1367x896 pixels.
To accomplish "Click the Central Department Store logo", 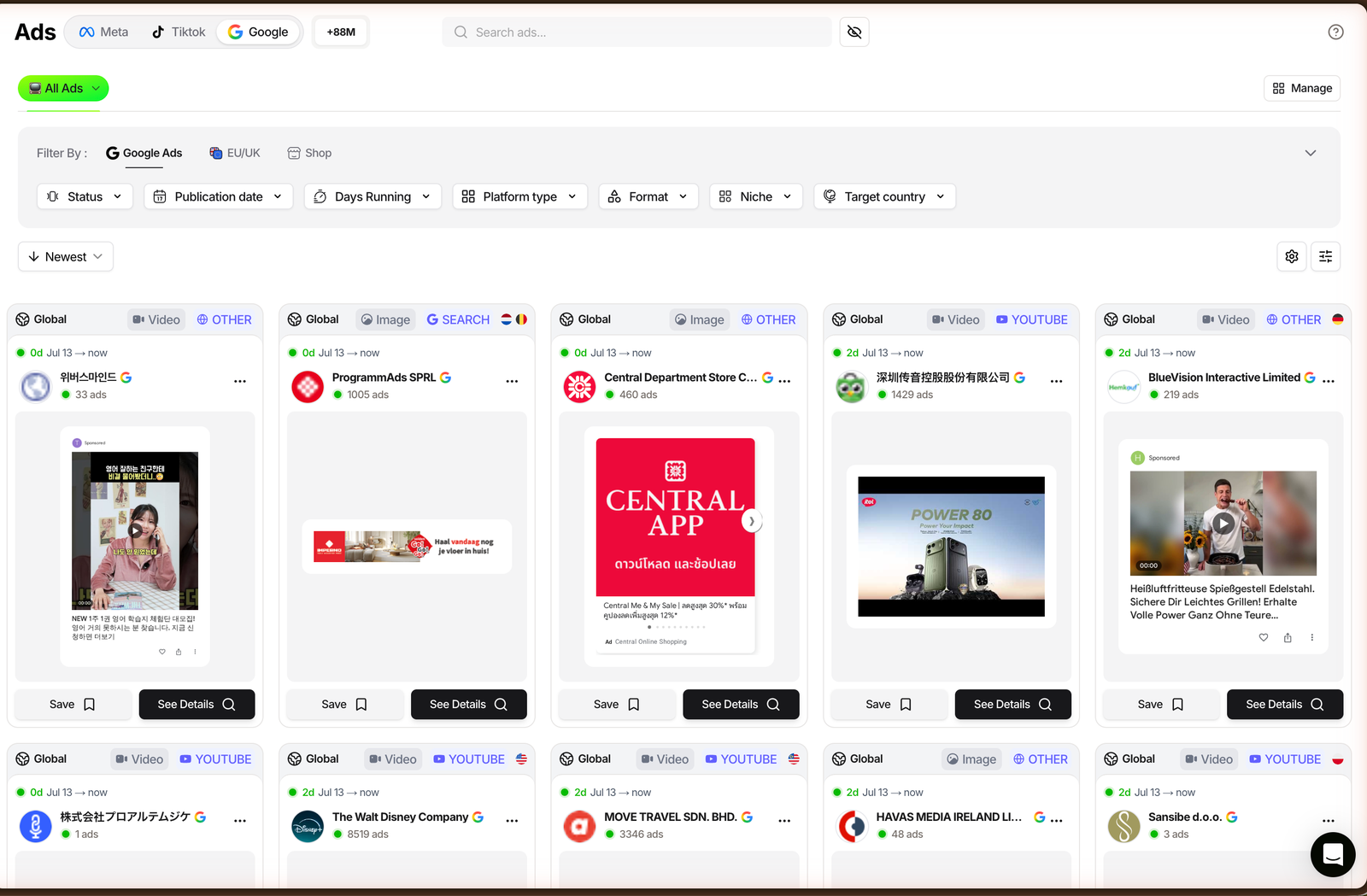I will pyautogui.click(x=579, y=387).
